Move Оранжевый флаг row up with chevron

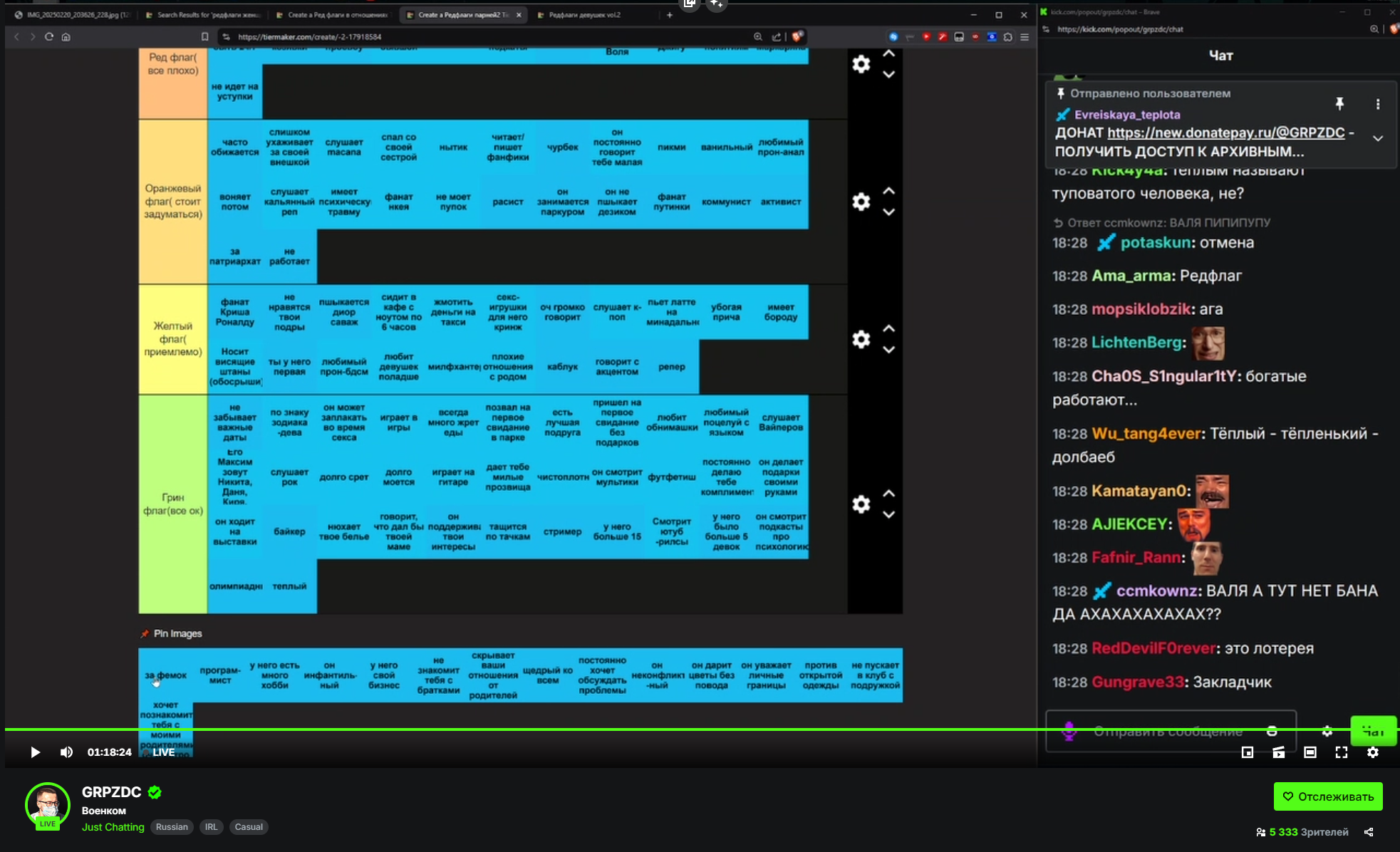(888, 191)
